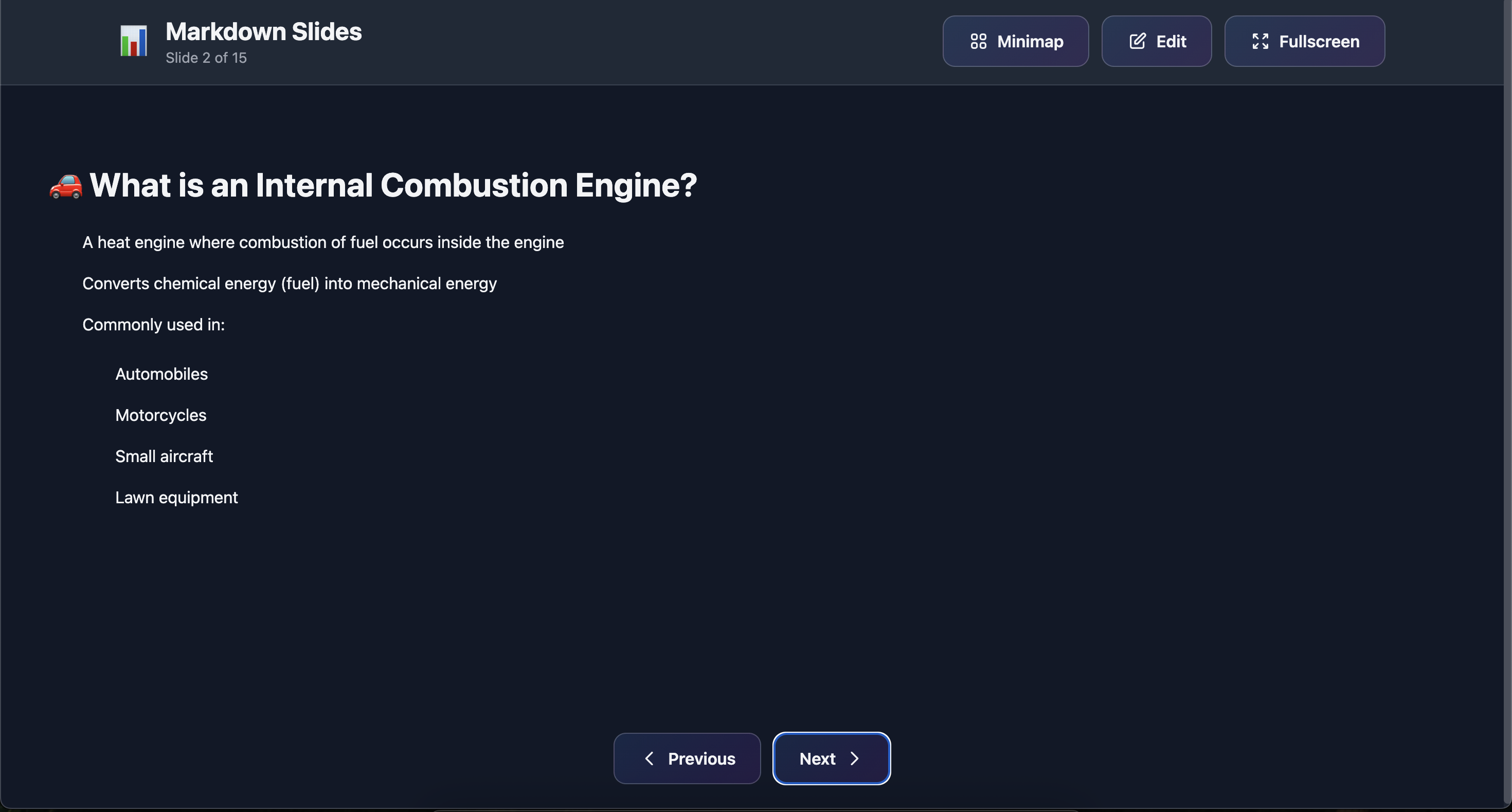Click the 'Slide 2 of 15' indicator
The width and height of the screenshot is (1512, 812).
(206, 58)
